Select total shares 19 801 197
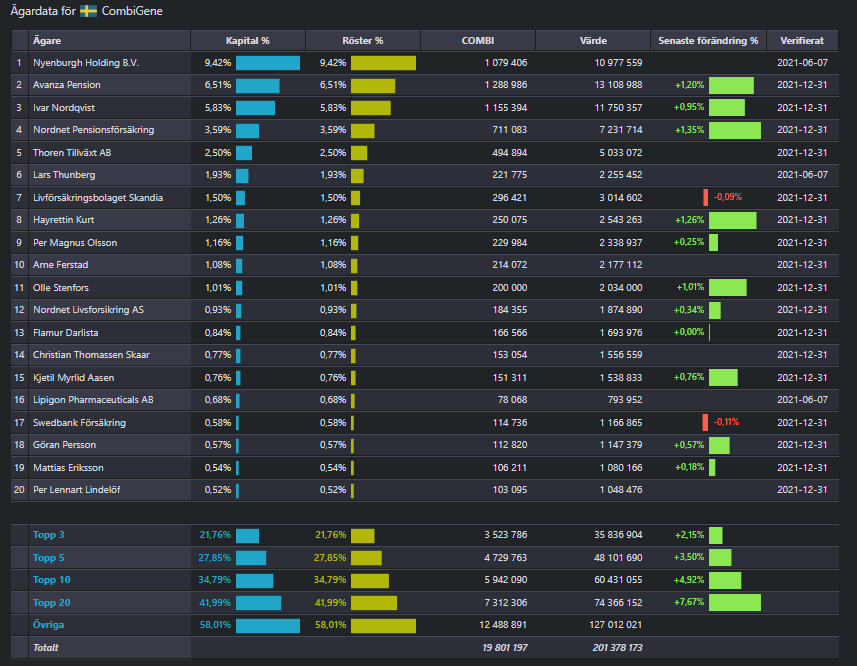Screen dimensions: 857x666 505,647
